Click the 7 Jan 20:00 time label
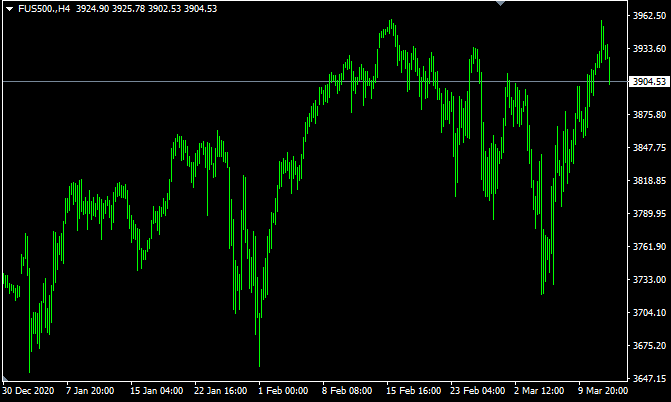The width and height of the screenshot is (671, 402). 90,390
